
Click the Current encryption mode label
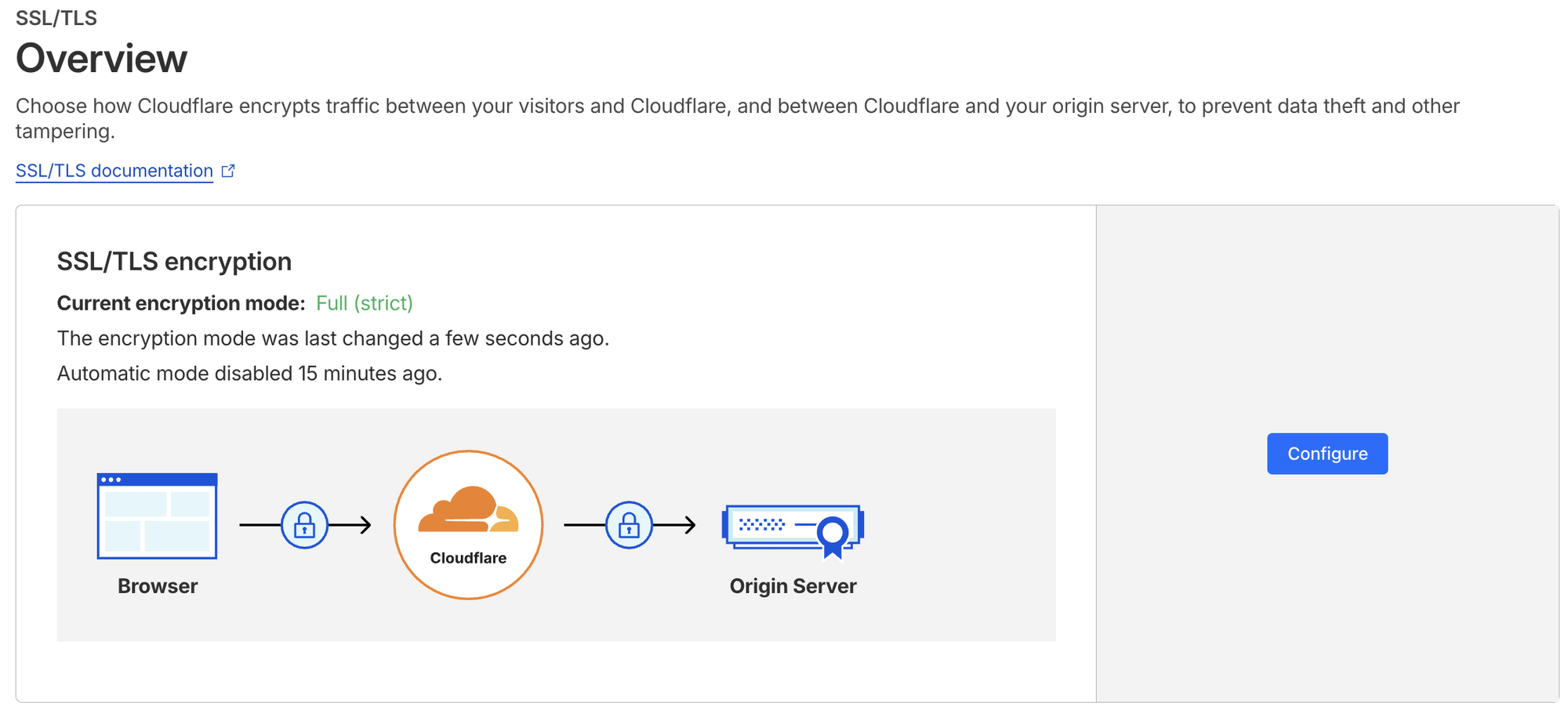point(181,303)
